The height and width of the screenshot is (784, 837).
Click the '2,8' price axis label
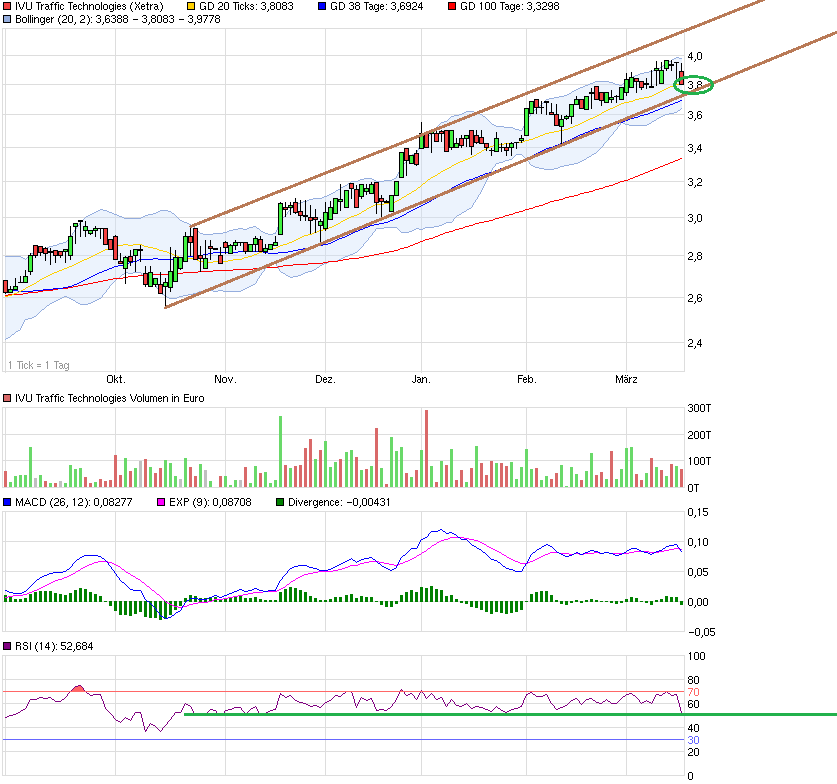pyautogui.click(x=695, y=256)
